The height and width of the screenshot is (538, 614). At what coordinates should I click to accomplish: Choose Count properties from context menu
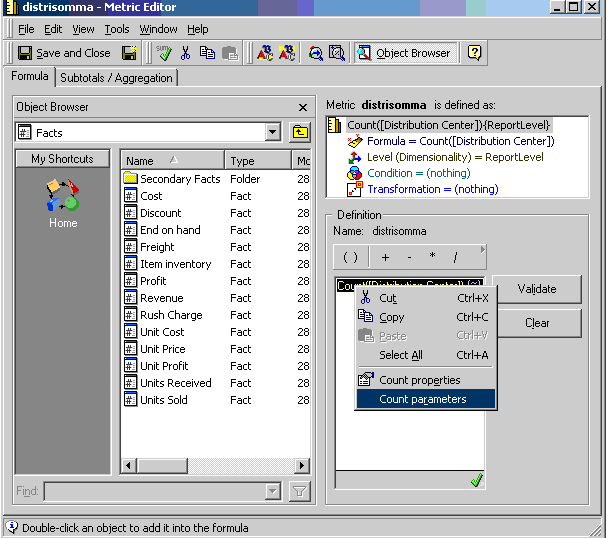[426, 380]
